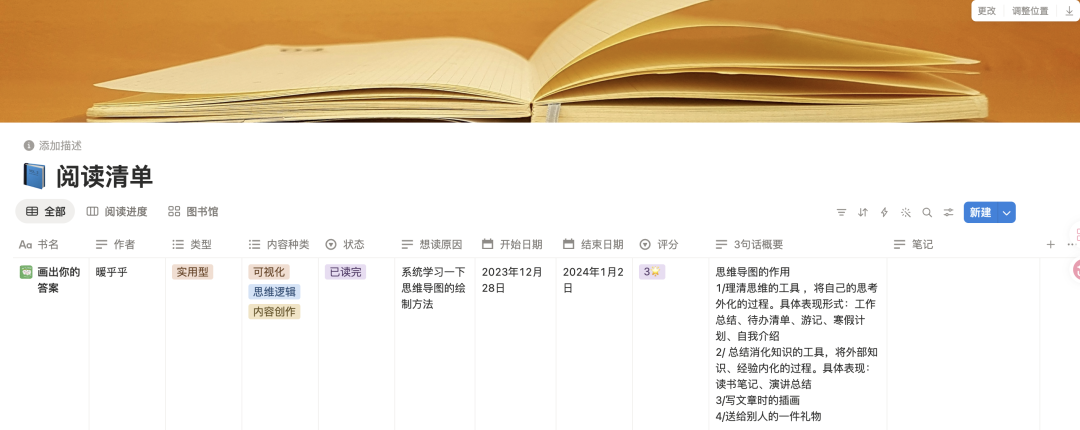The height and width of the screenshot is (430, 1080).
Task: Click the 实用型 type tag
Action: [x=192, y=272]
